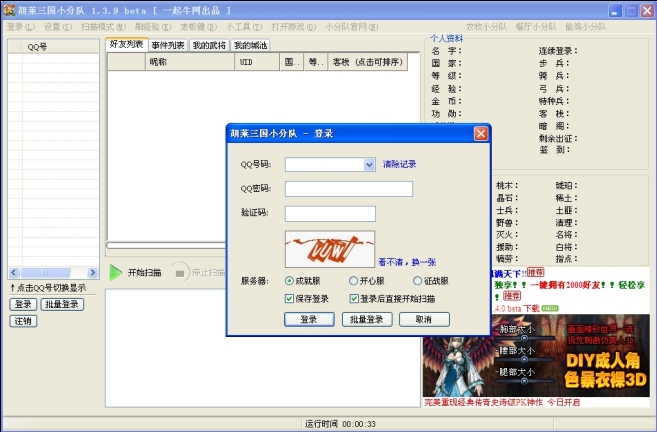657x432 pixels.
Task: Select the 成就服 server radio button
Action: 289,281
